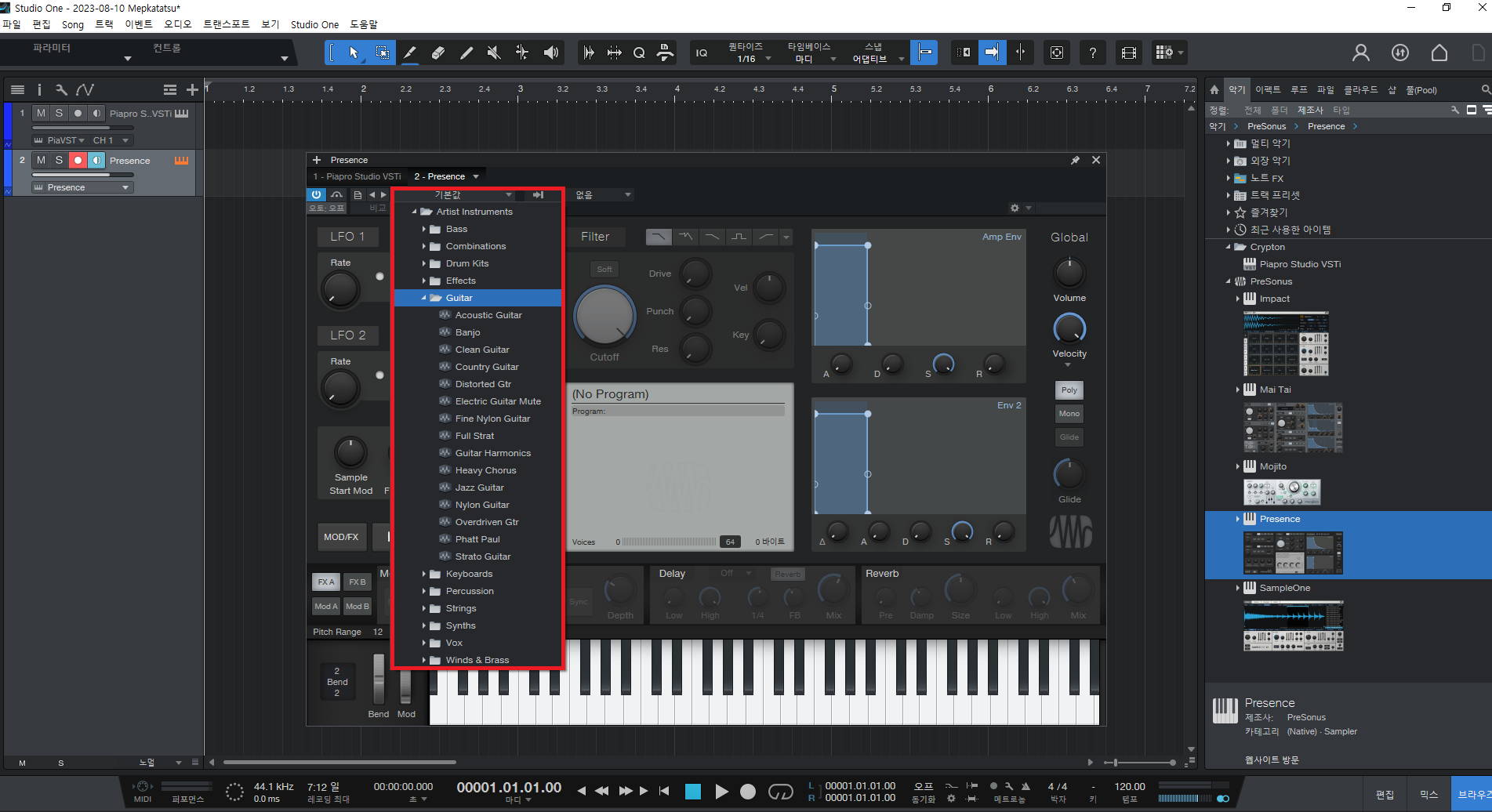Adjust the Global Volume knob
The width and height of the screenshot is (1492, 812).
click(1069, 272)
